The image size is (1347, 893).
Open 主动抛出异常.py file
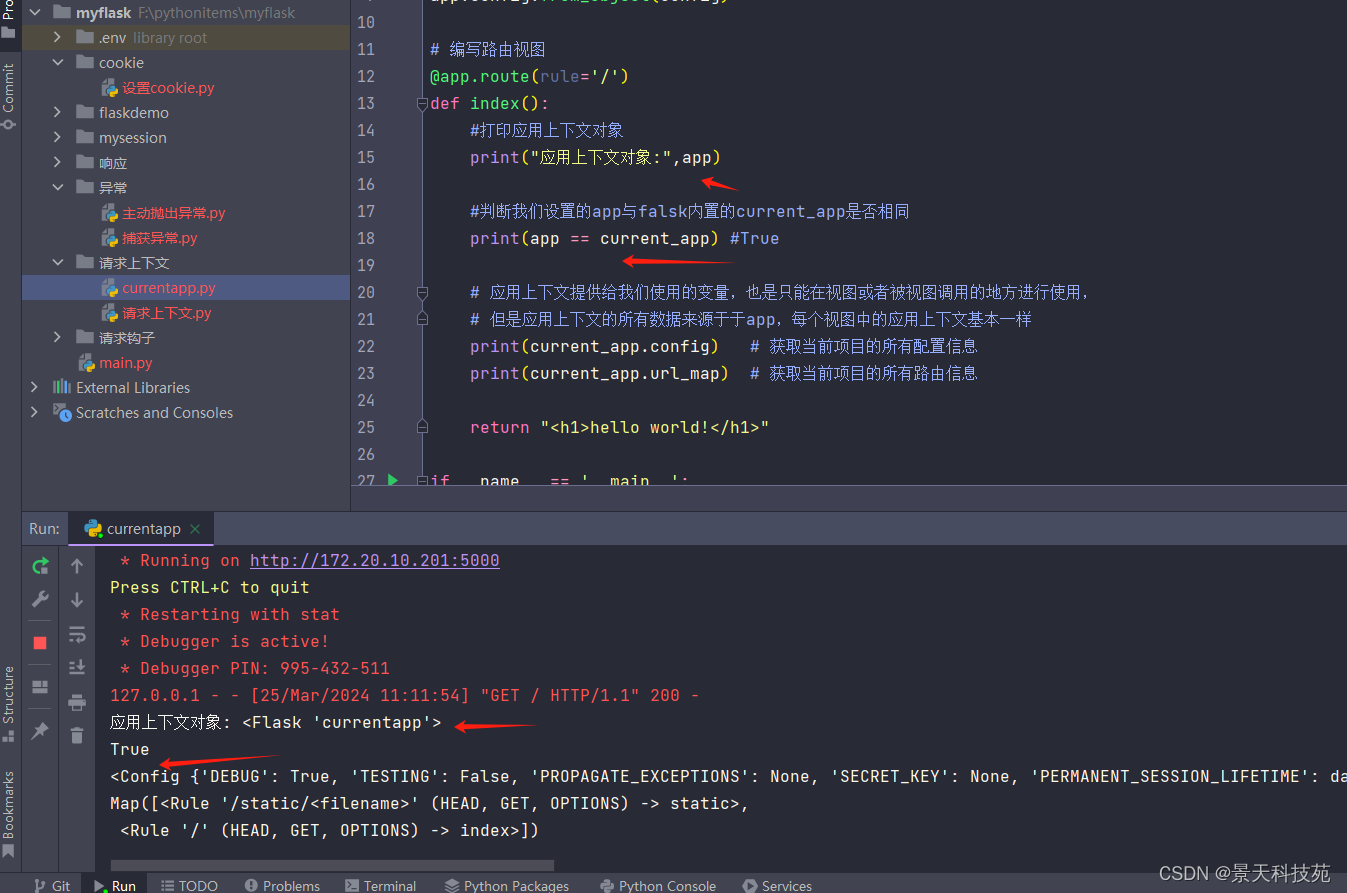tap(174, 213)
